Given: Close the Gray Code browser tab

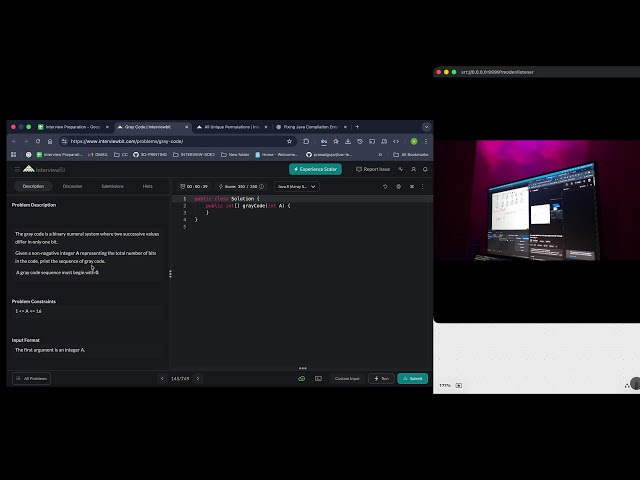Looking at the screenshot, I should tap(187, 127).
